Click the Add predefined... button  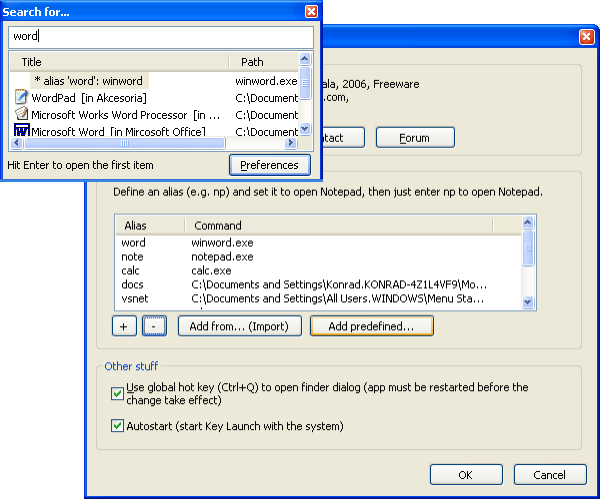click(372, 326)
